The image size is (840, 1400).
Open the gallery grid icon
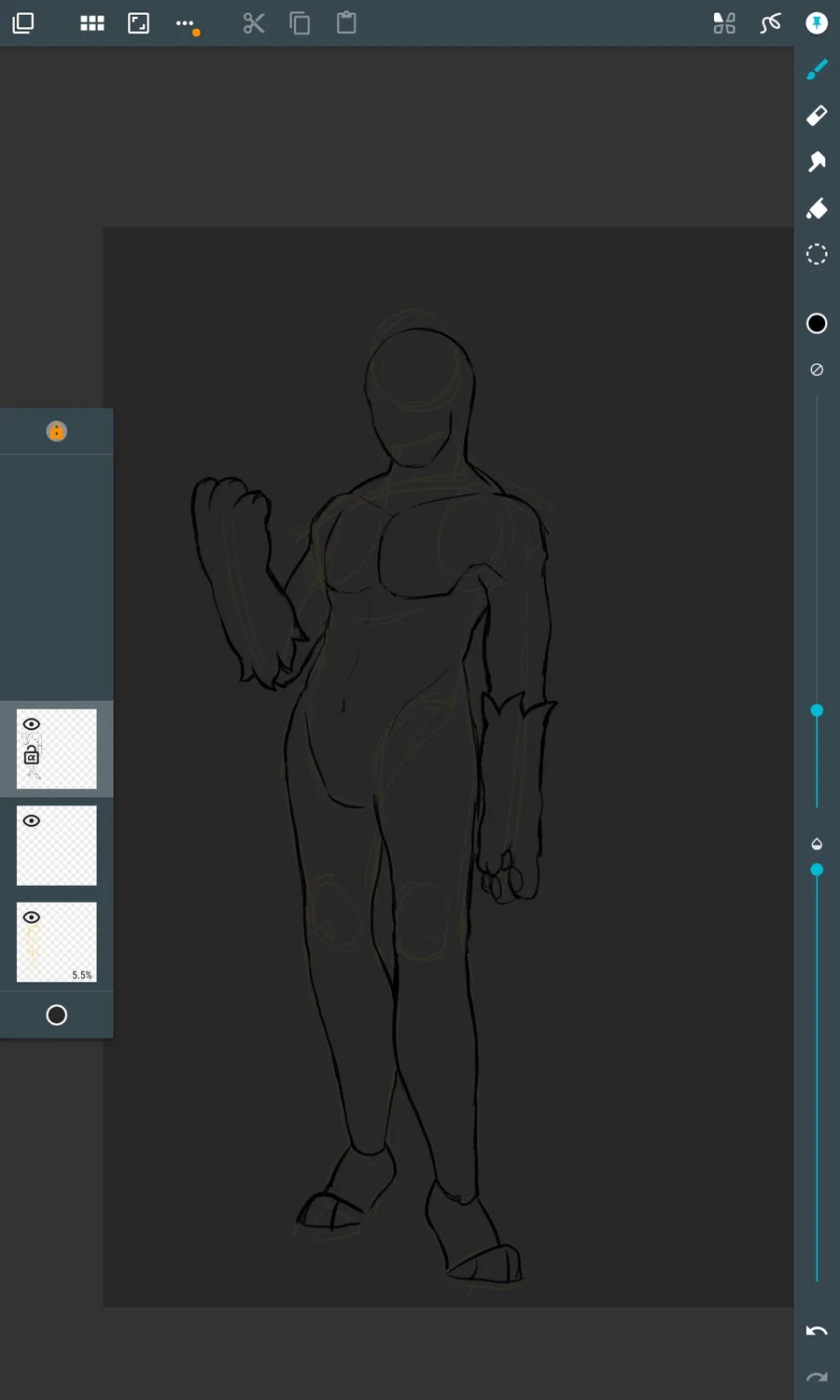pos(92,23)
